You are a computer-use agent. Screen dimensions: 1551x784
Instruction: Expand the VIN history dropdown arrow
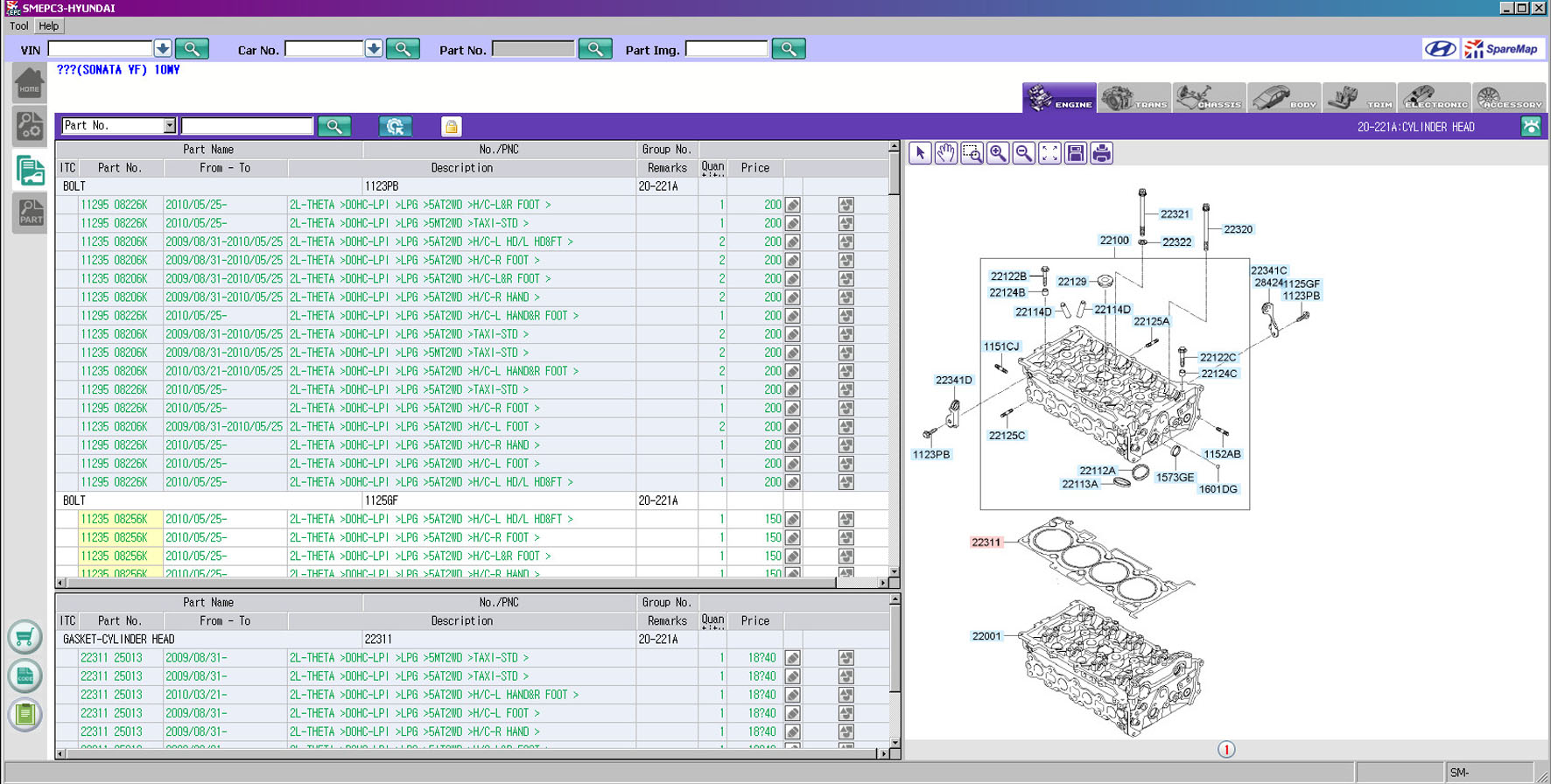[163, 49]
